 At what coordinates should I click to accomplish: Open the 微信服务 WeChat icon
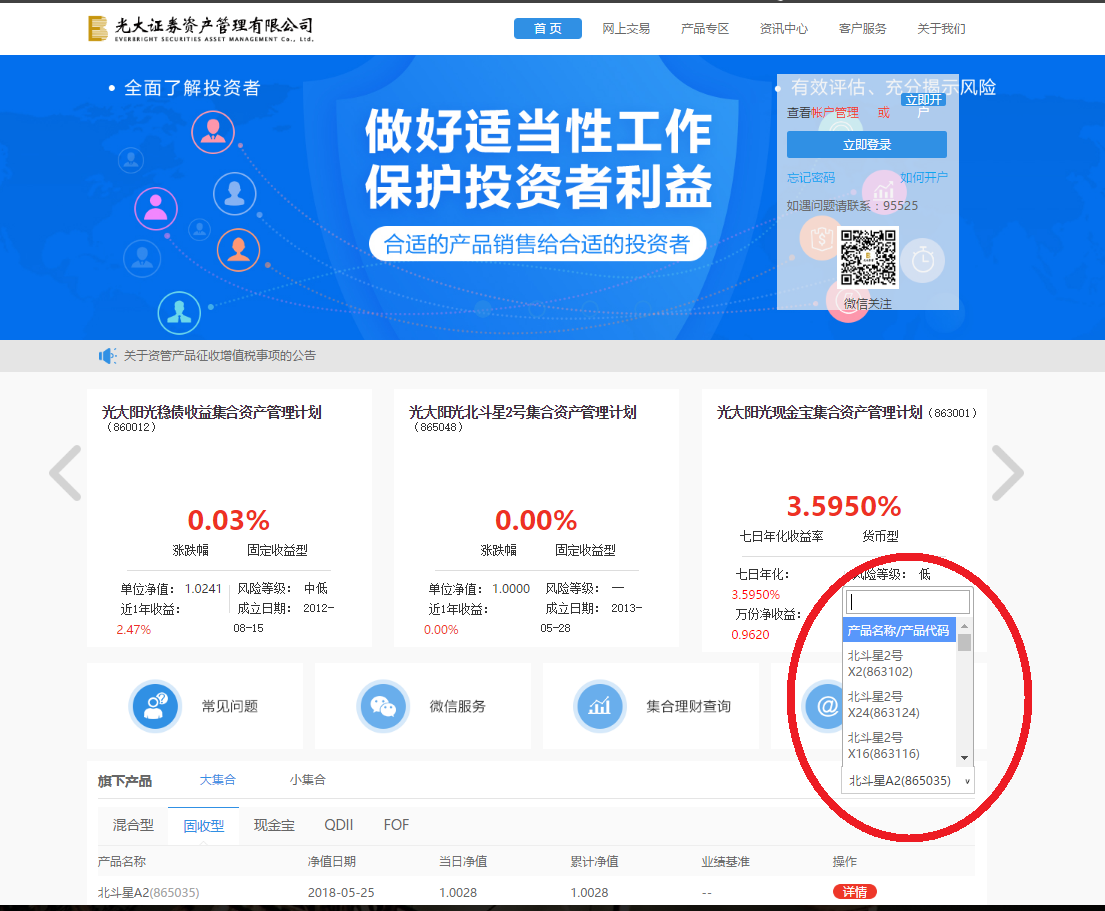coord(383,706)
